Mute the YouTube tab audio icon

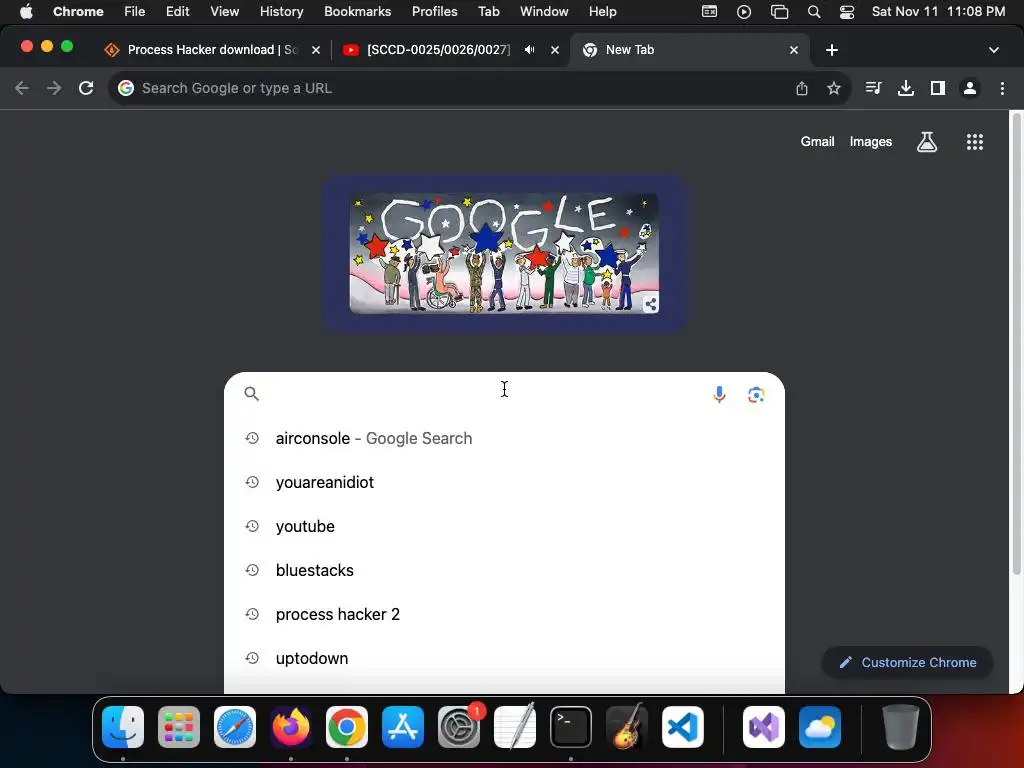coord(530,50)
